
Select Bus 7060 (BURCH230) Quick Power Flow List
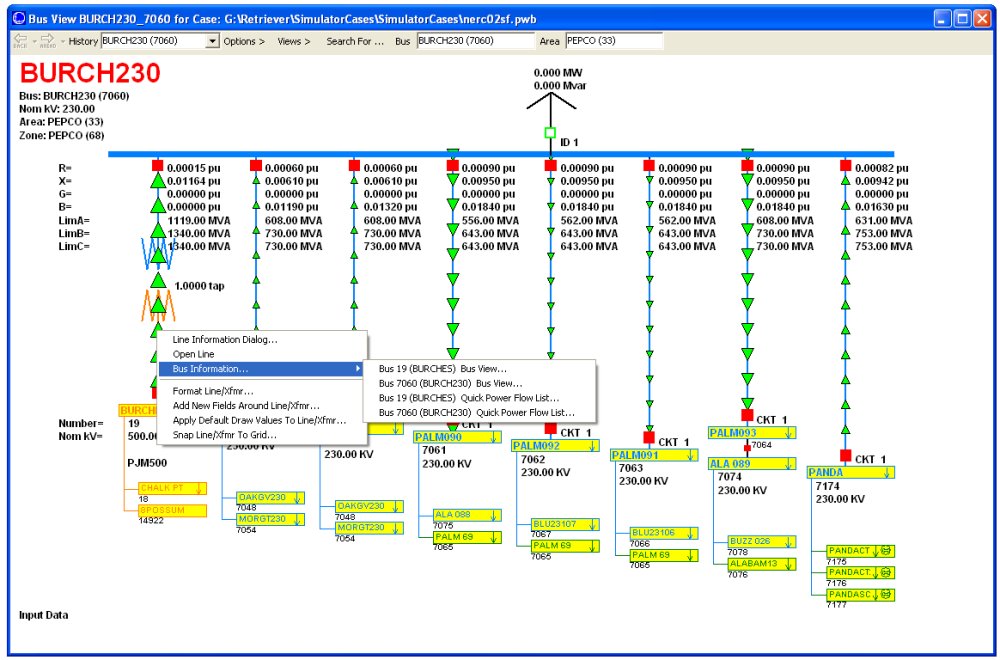(476, 411)
